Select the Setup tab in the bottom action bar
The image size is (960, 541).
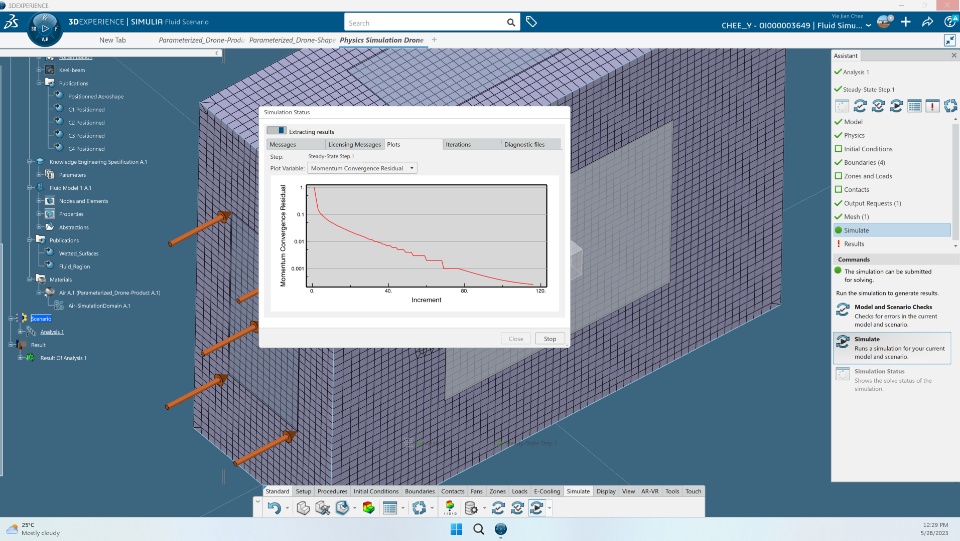(x=303, y=491)
